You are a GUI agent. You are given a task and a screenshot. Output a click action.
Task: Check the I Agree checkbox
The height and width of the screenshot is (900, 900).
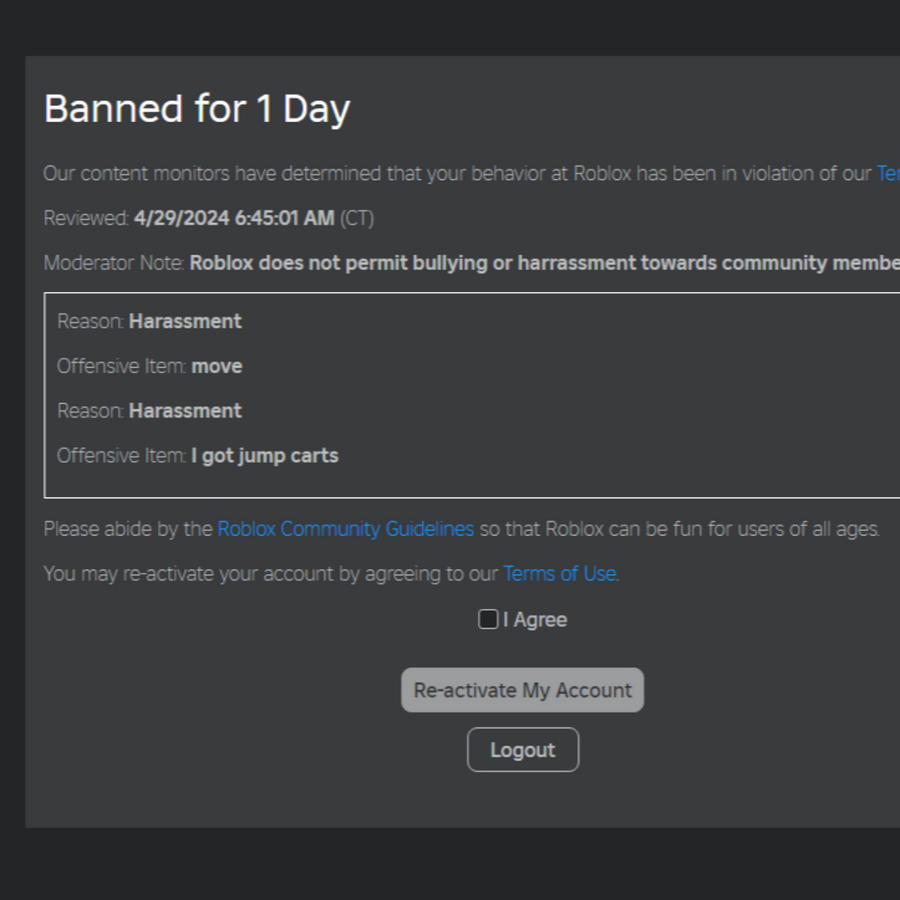[x=488, y=619]
